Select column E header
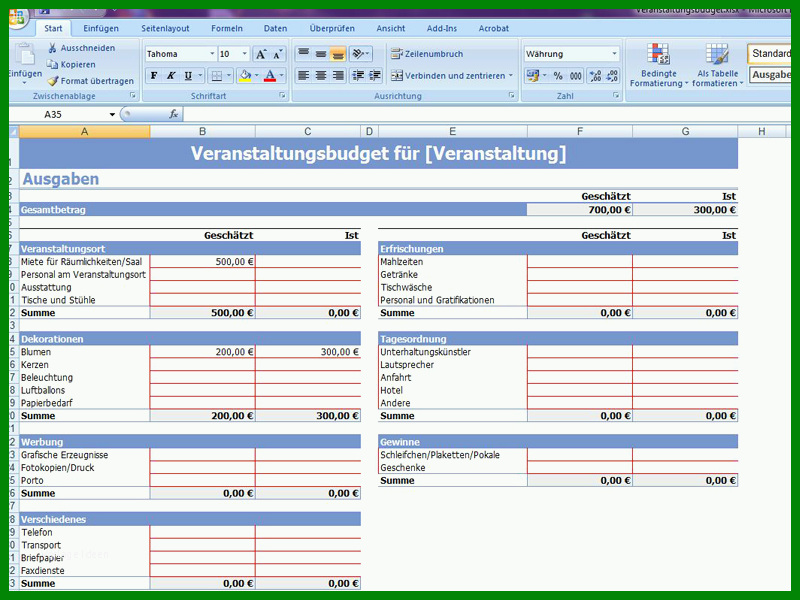800x600 pixels. pos(453,132)
